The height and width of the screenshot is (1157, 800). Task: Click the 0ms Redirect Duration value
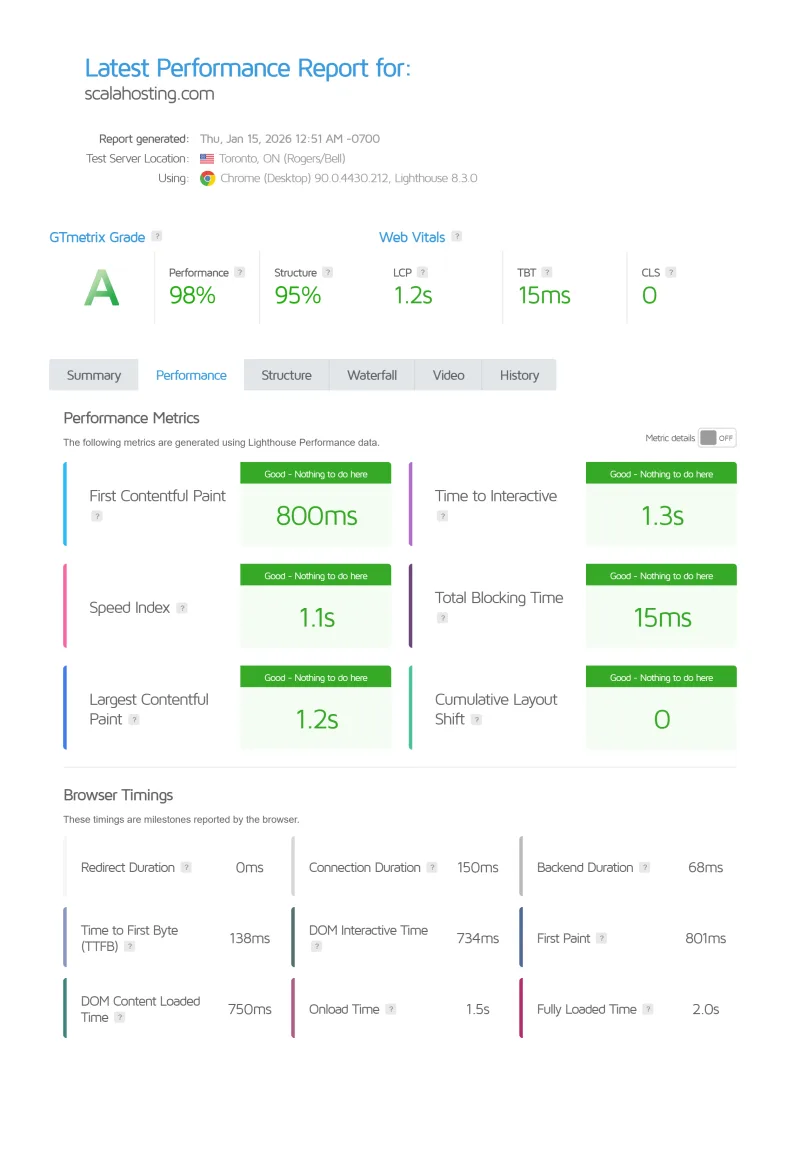pyautogui.click(x=249, y=868)
